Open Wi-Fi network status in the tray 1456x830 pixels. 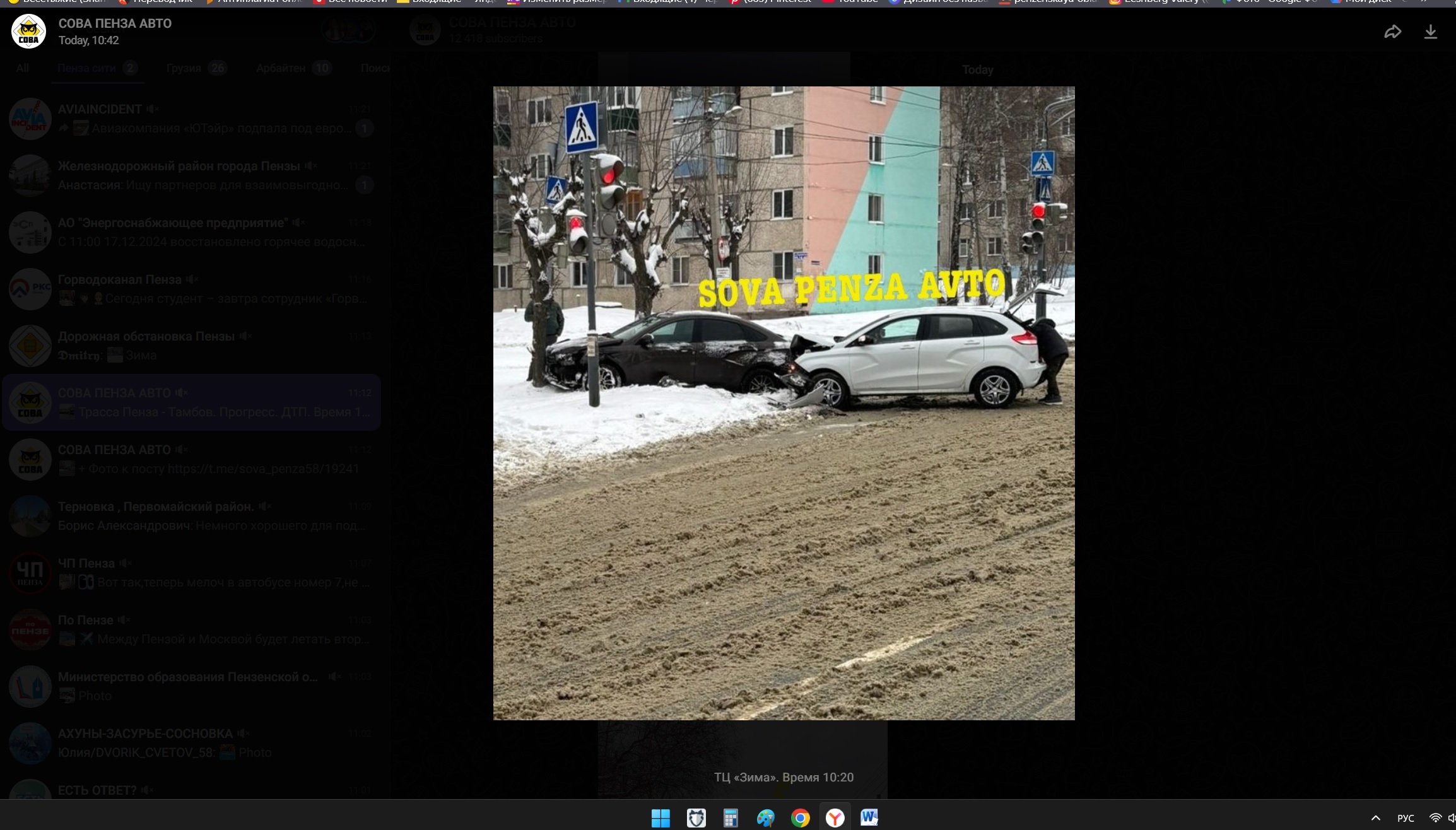point(1435,818)
